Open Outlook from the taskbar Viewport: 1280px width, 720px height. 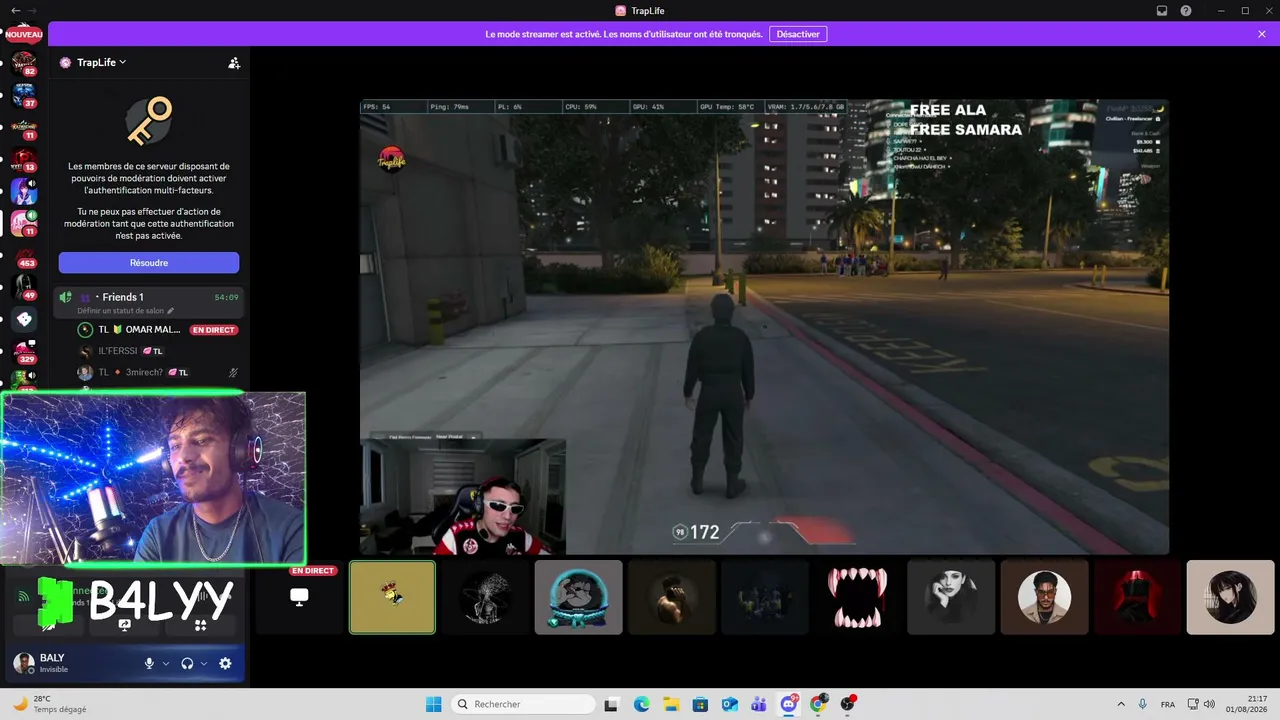[x=730, y=704]
